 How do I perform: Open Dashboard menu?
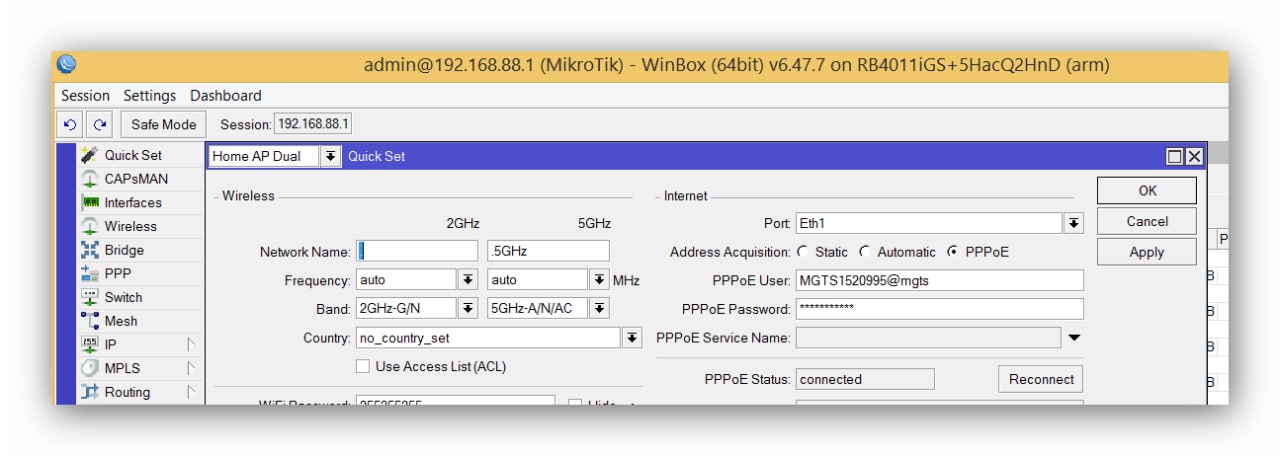point(226,96)
